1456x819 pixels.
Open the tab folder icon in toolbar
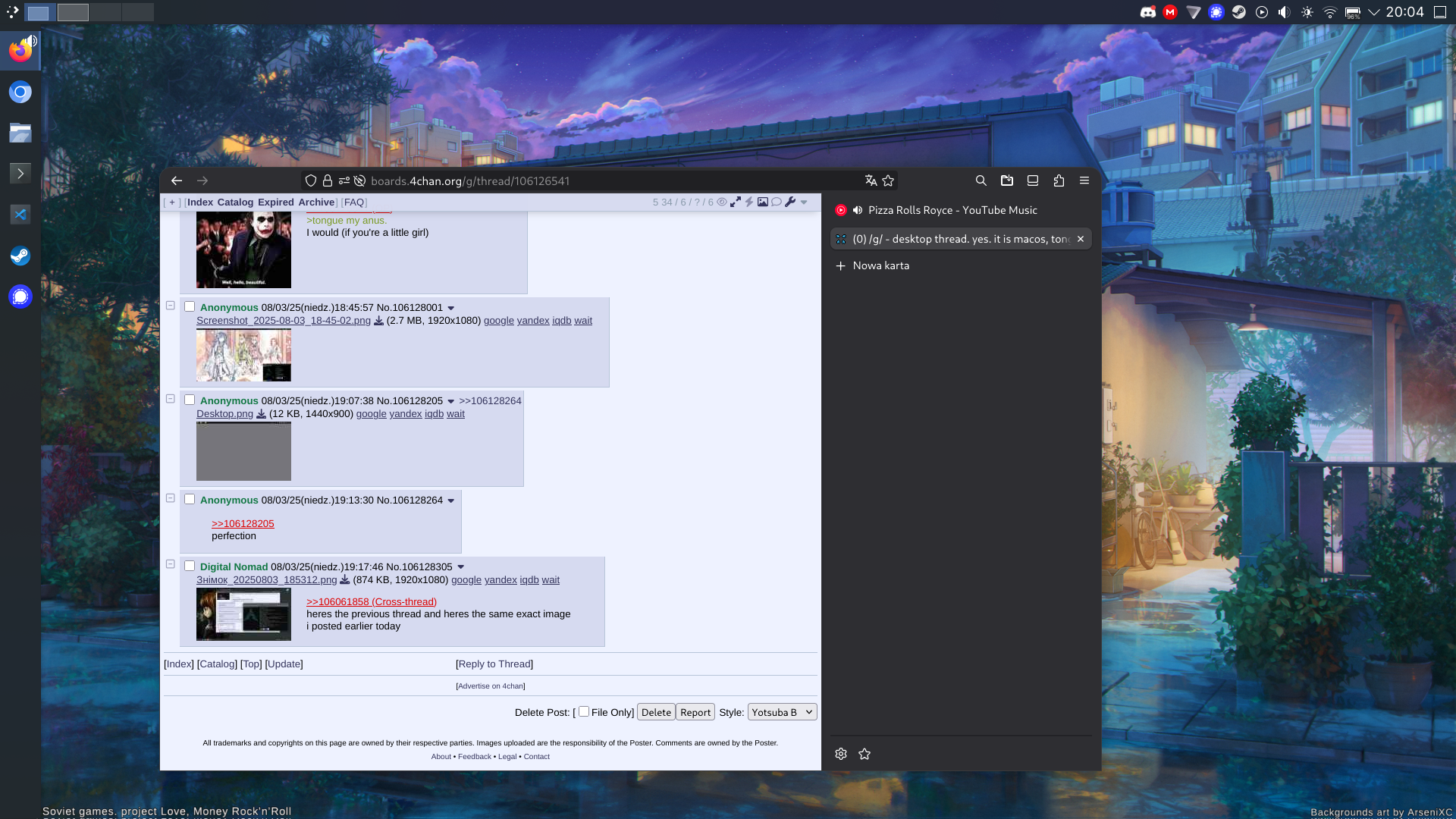pos(1007,180)
